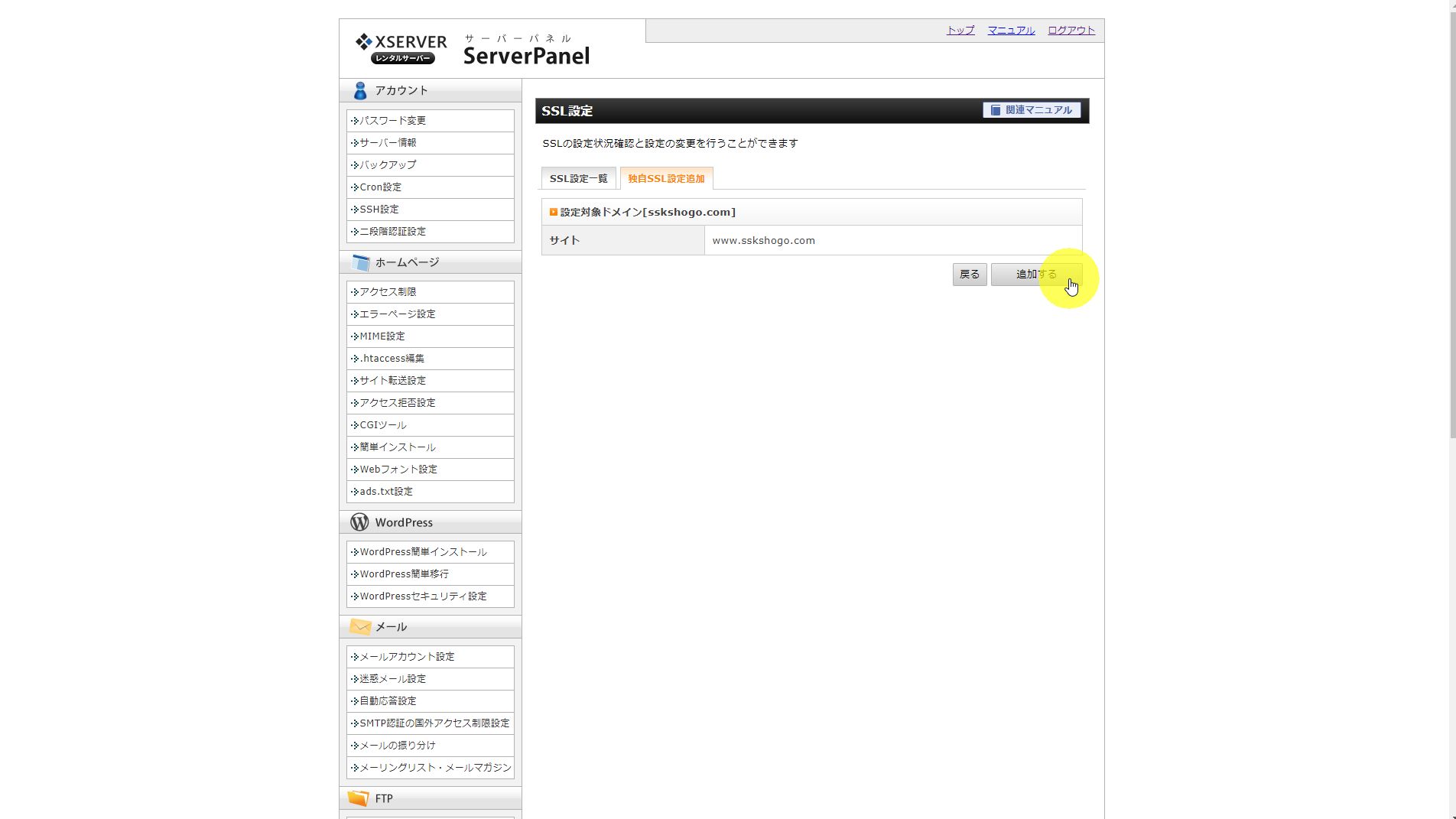Click the XSERVER logo icon
The width and height of the screenshot is (1456, 819).
[x=364, y=43]
